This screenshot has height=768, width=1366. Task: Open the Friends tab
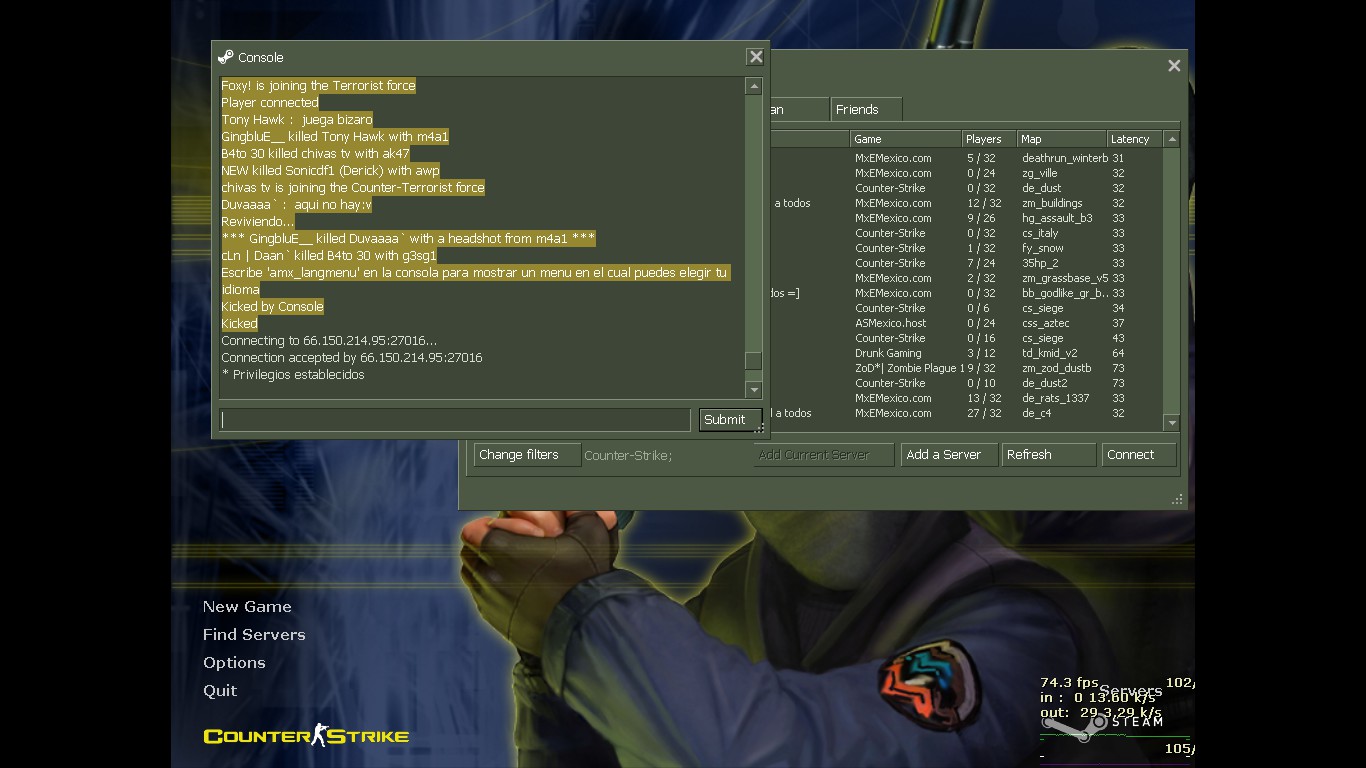point(866,109)
